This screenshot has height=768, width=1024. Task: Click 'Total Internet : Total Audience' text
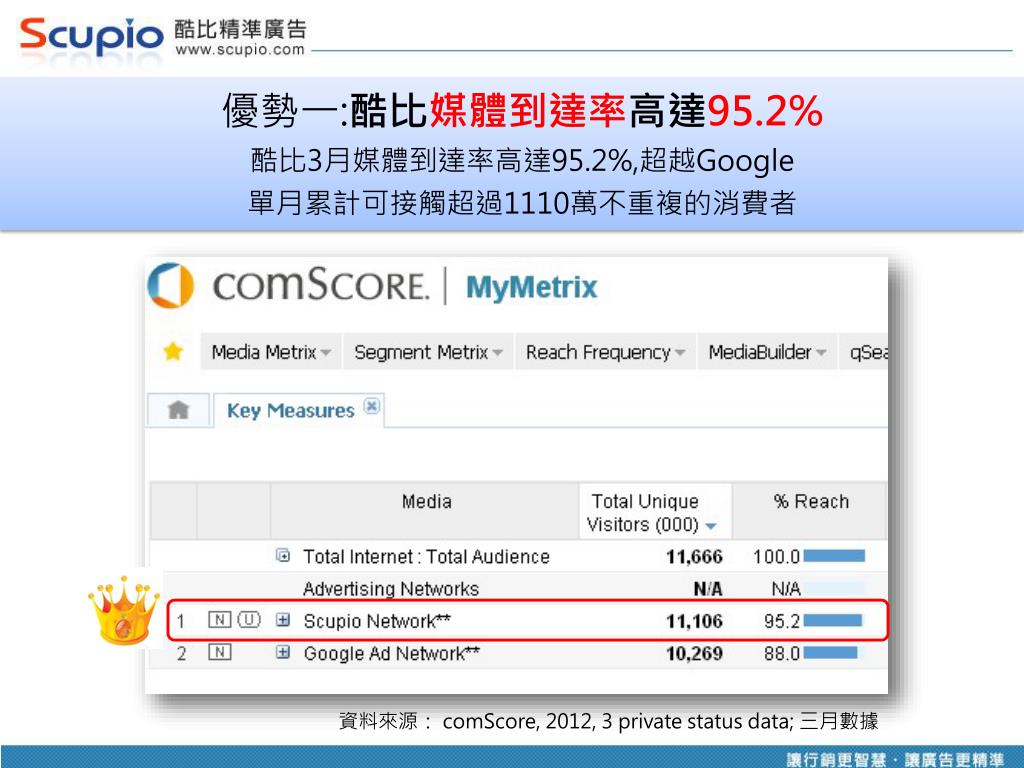click(x=426, y=556)
